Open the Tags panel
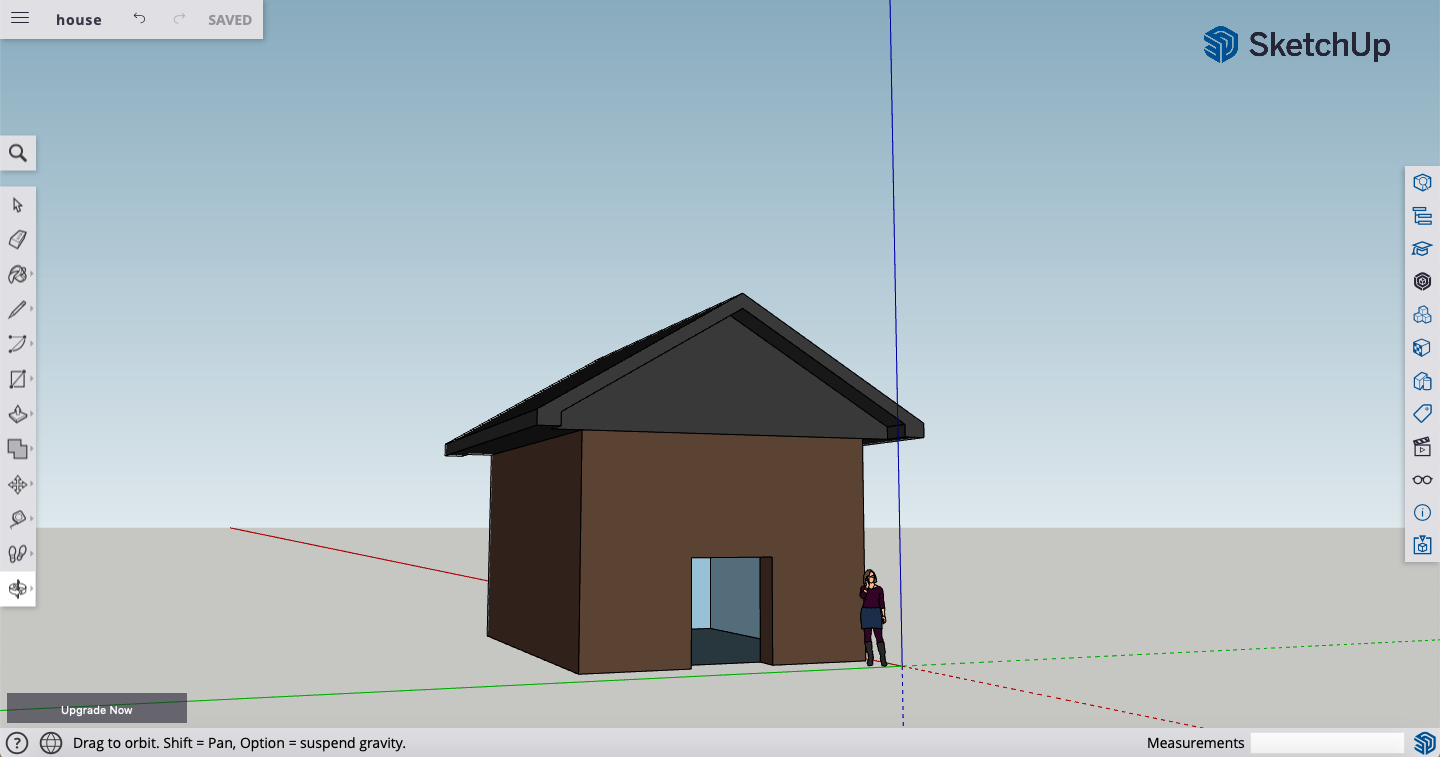Screen dimensions: 1440x757 pos(1421,413)
